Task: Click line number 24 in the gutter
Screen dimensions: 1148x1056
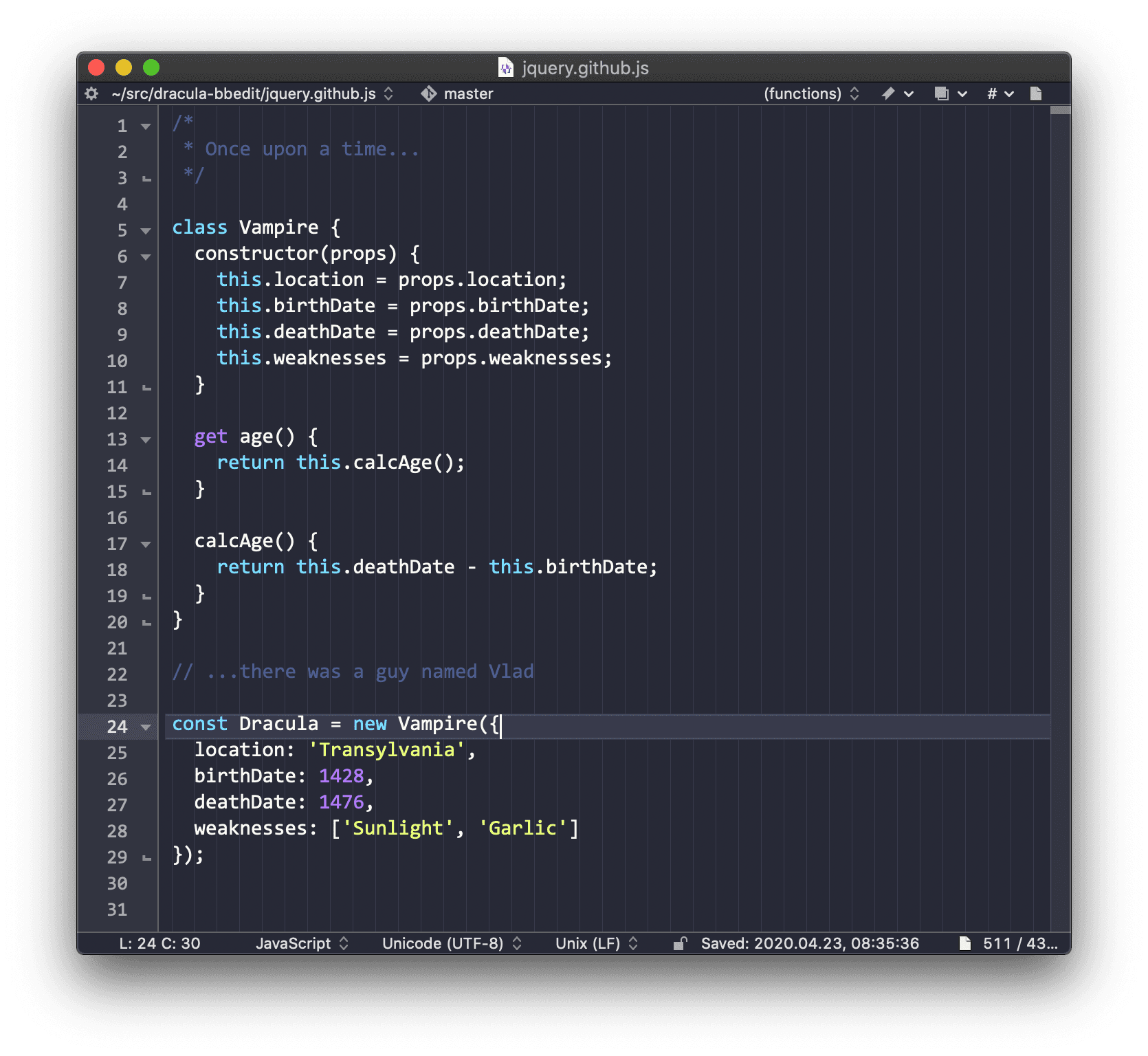Action: point(118,727)
